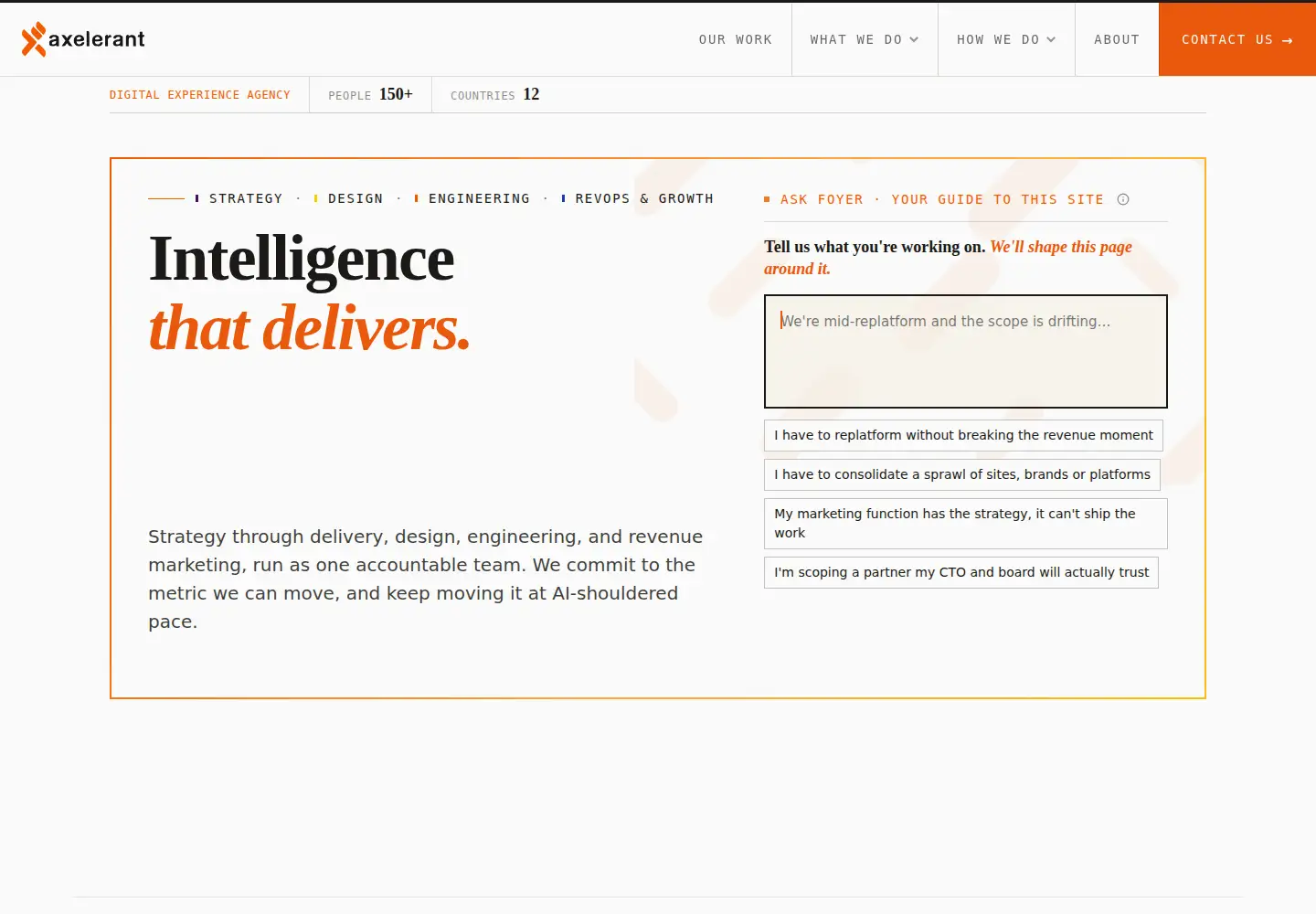Click the info icon beside Ask Foyer
Viewport: 1316px width, 914px height.
1123,199
